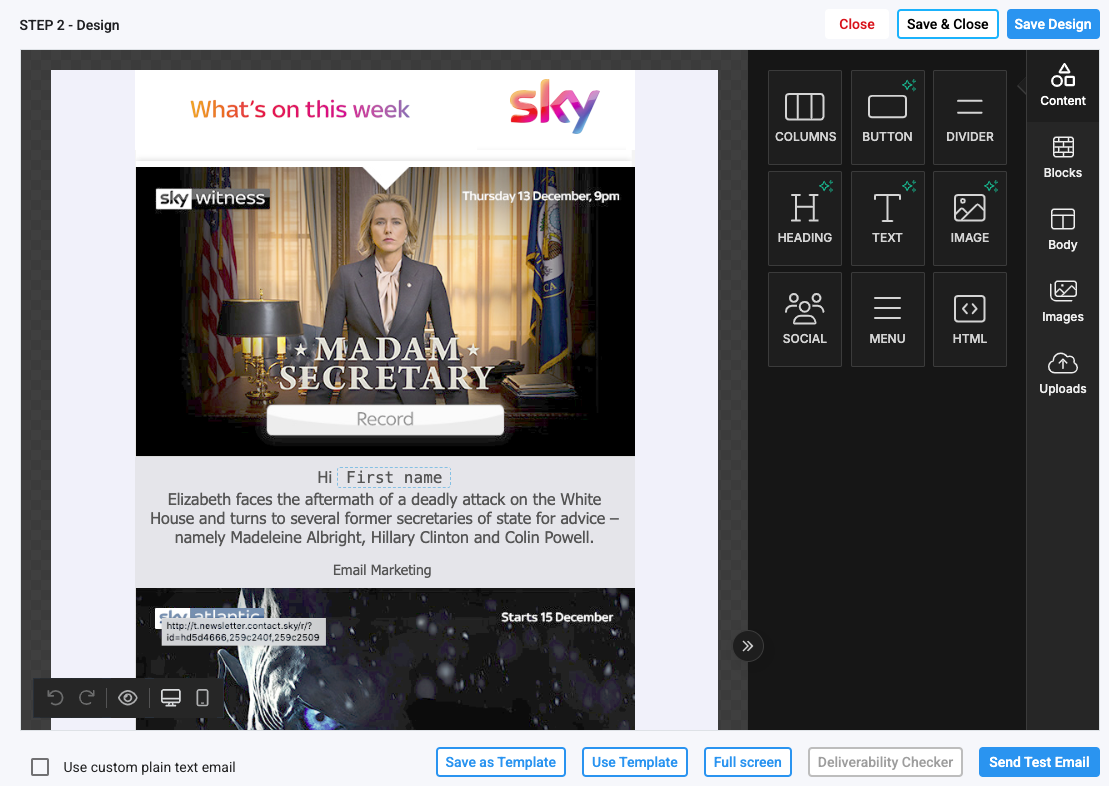Select the "What's on this week" heading

point(300,110)
